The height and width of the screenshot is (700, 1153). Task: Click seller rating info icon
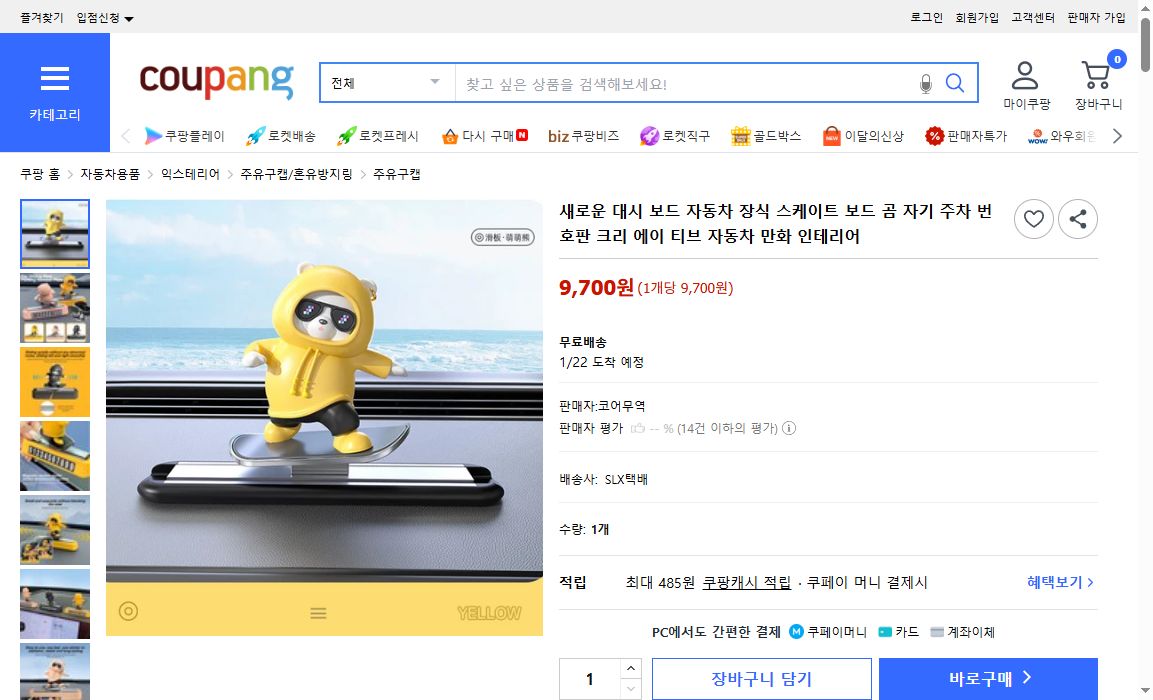click(787, 426)
